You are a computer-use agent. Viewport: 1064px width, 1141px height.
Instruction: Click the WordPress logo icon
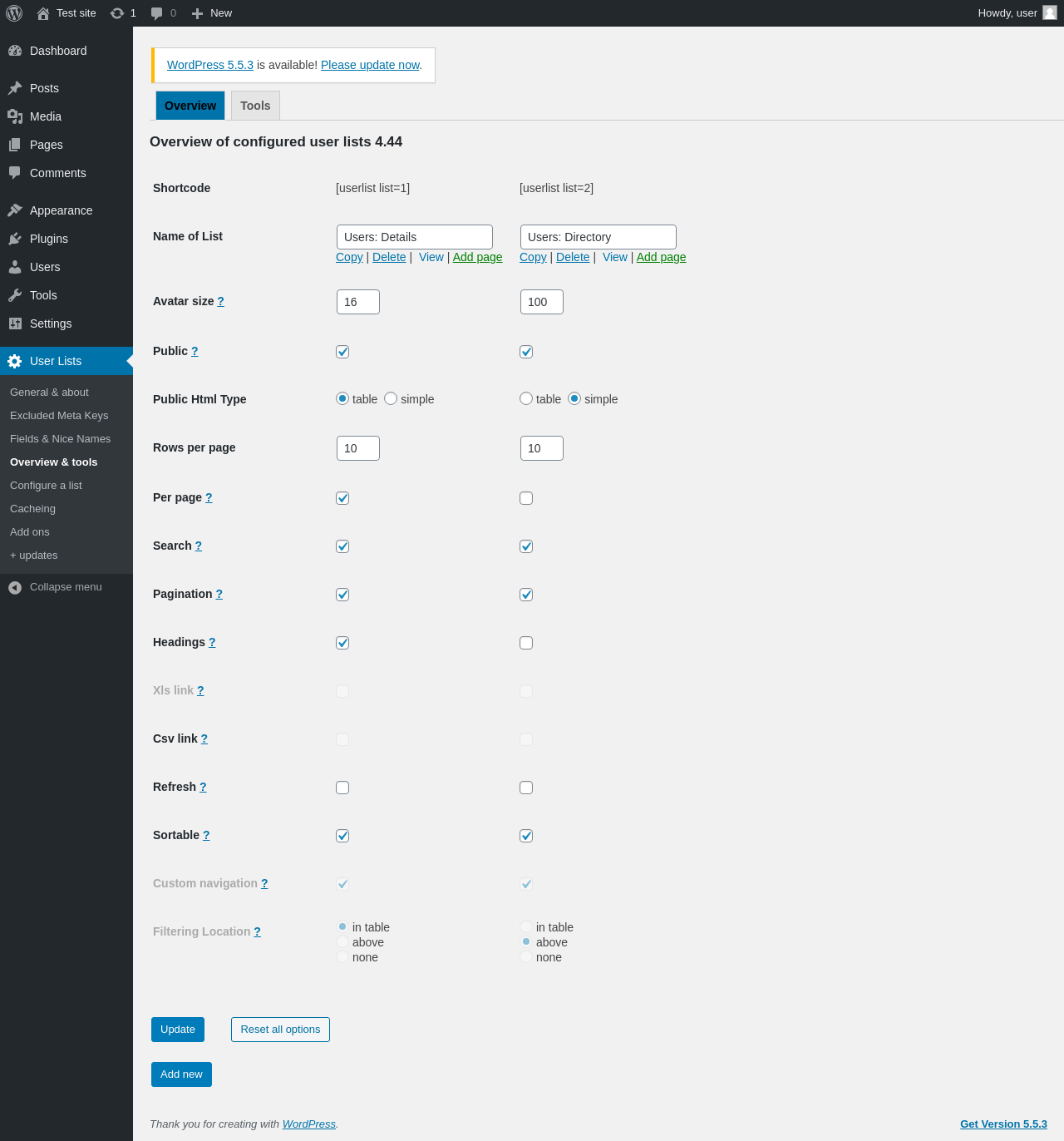pos(14,13)
